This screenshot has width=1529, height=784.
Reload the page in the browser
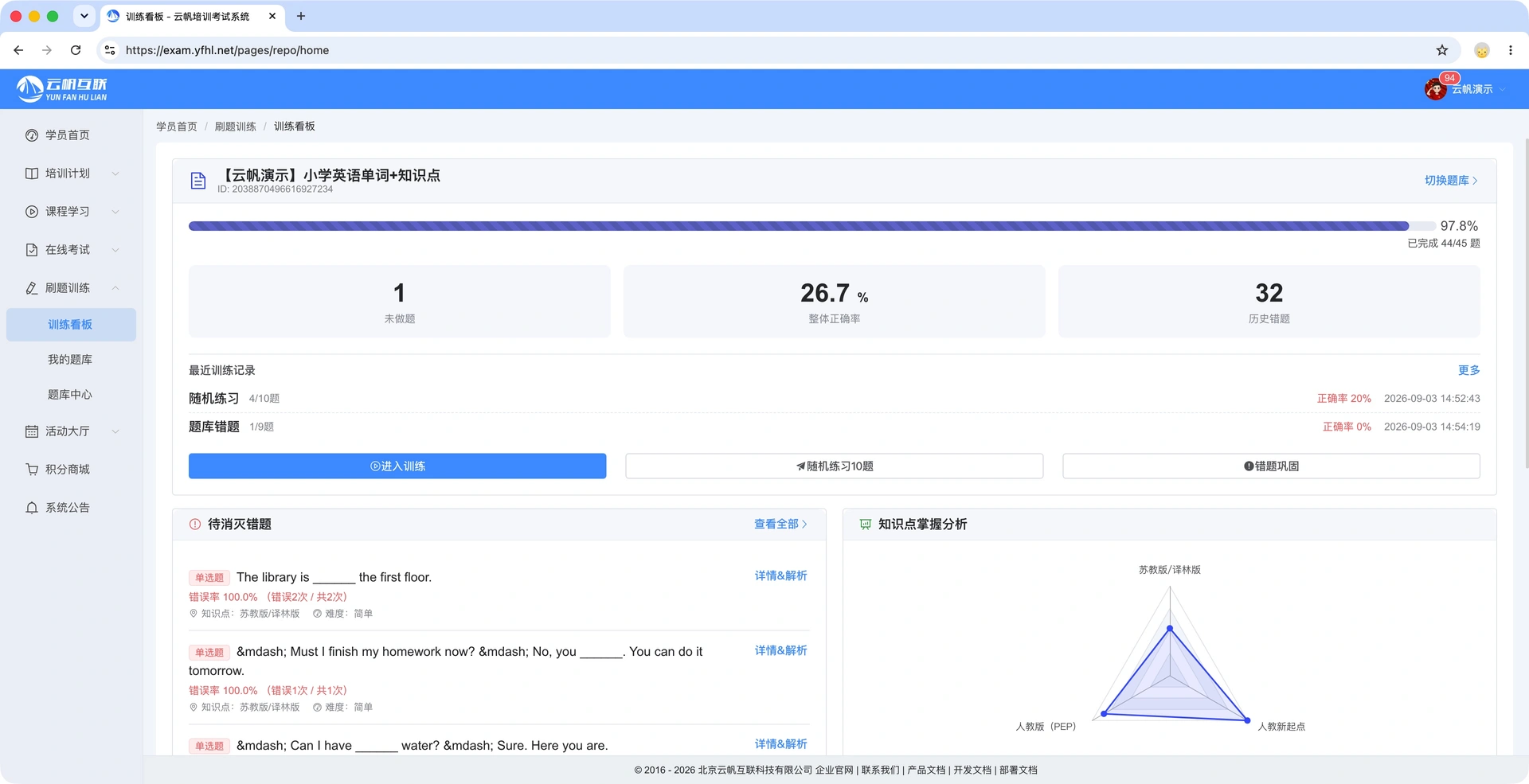[x=76, y=50]
